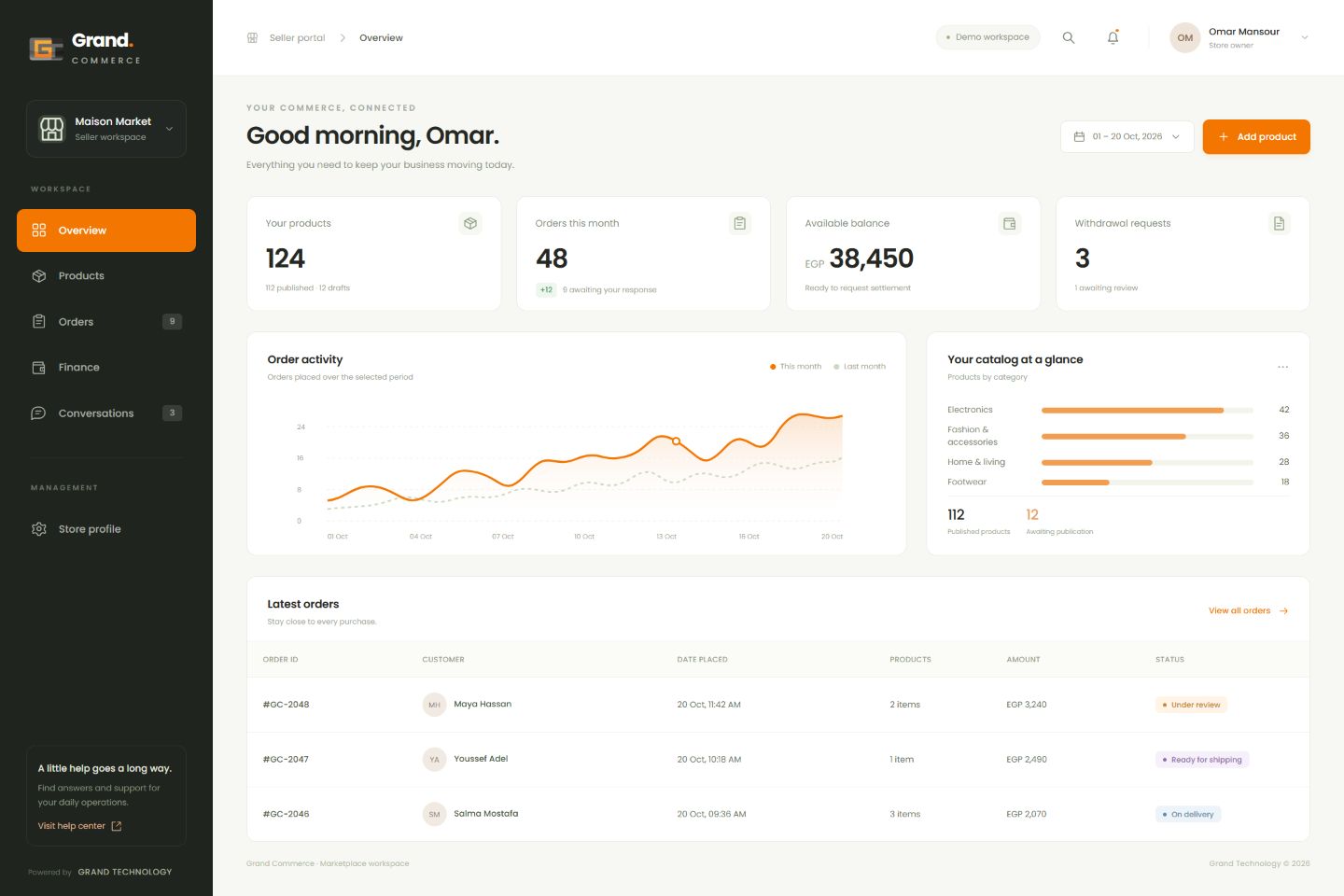Expand the Maison Market workspace switcher

coord(106,129)
